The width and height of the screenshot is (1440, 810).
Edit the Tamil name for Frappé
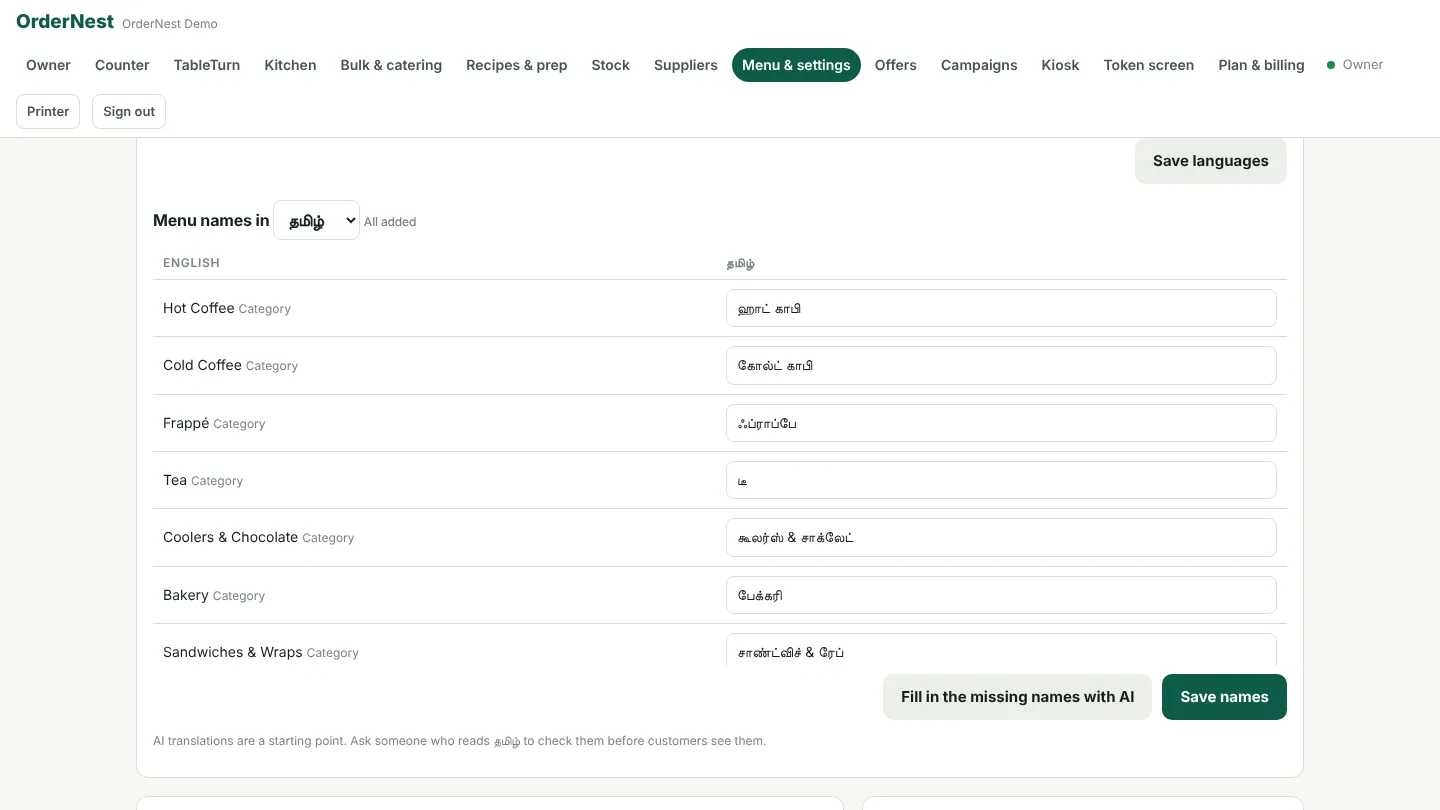coord(1001,423)
